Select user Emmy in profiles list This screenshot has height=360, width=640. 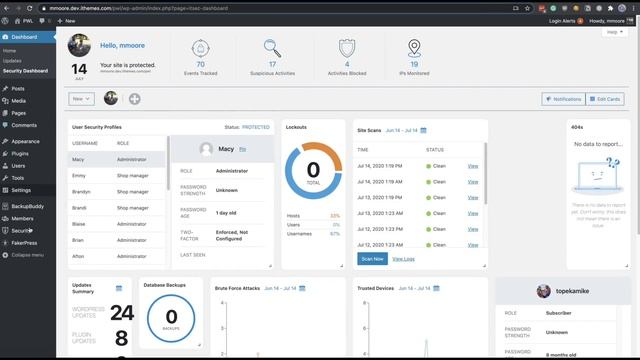coord(117,176)
